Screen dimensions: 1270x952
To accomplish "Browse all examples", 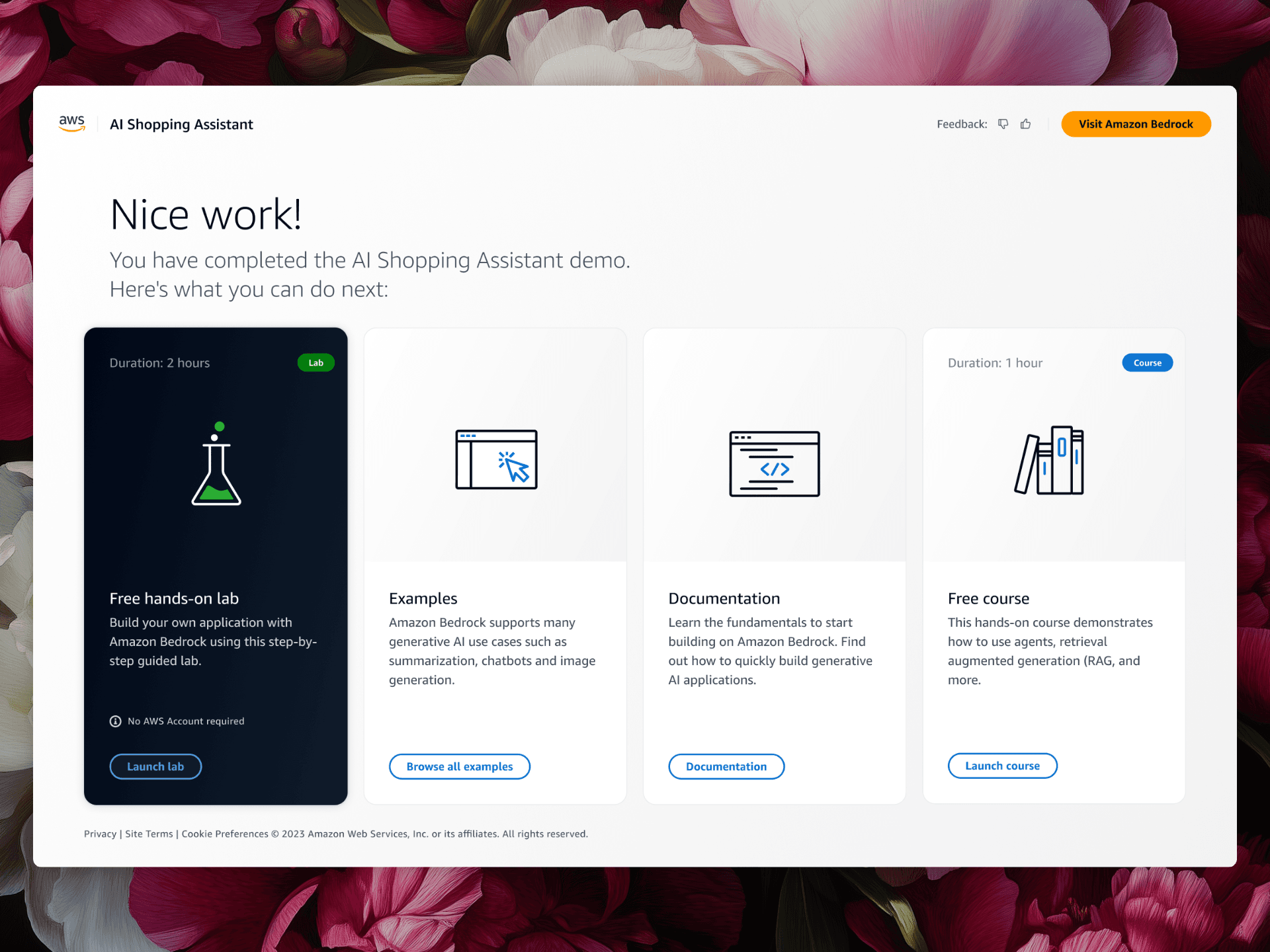I will coord(460,766).
